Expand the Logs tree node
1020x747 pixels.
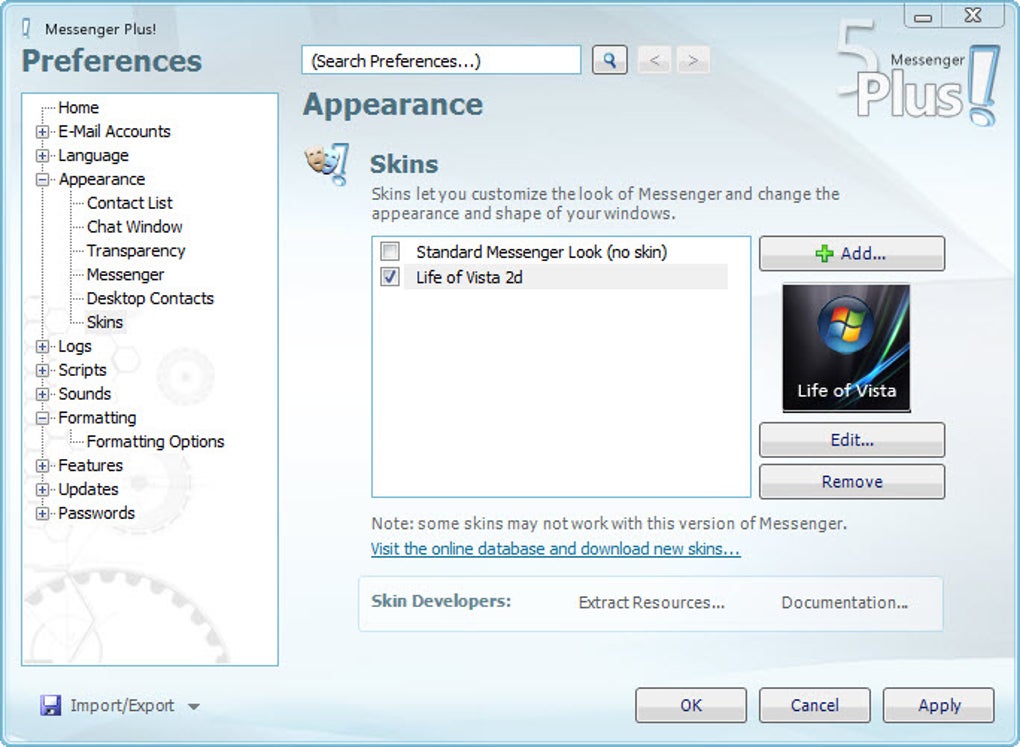42,346
